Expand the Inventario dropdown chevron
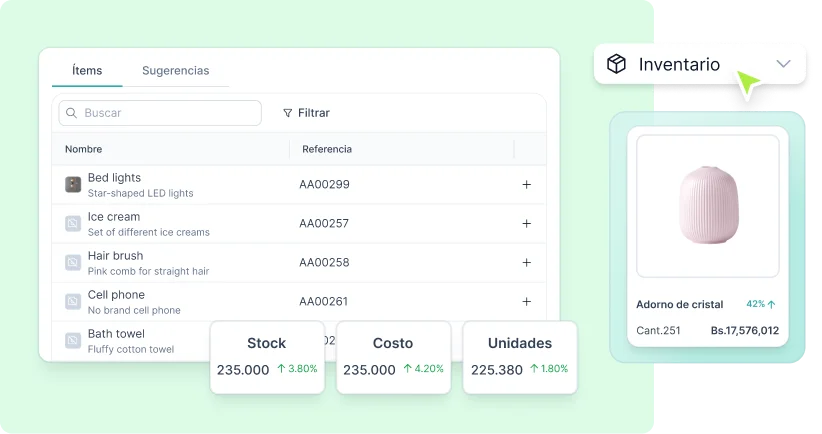822x434 pixels. click(783, 64)
